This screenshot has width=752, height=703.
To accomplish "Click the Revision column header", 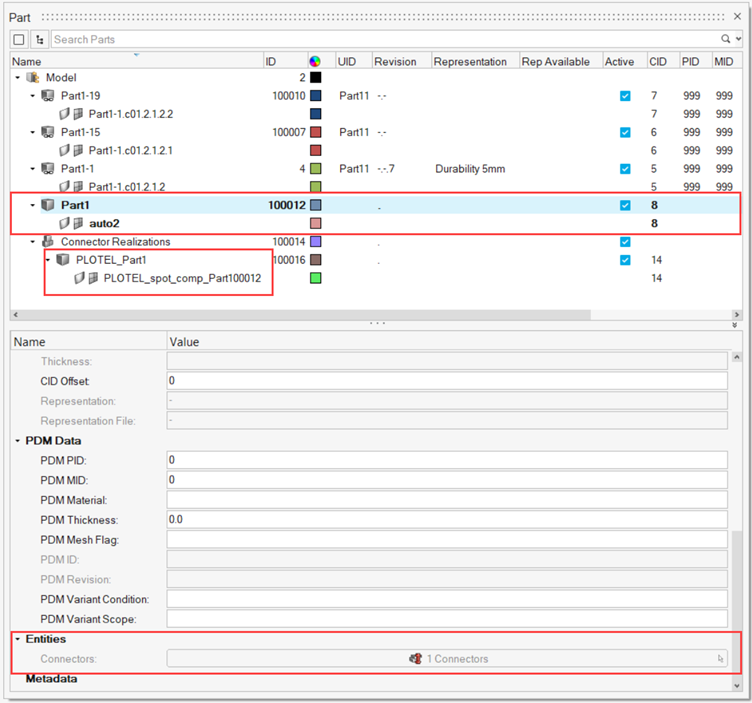I will coord(395,62).
